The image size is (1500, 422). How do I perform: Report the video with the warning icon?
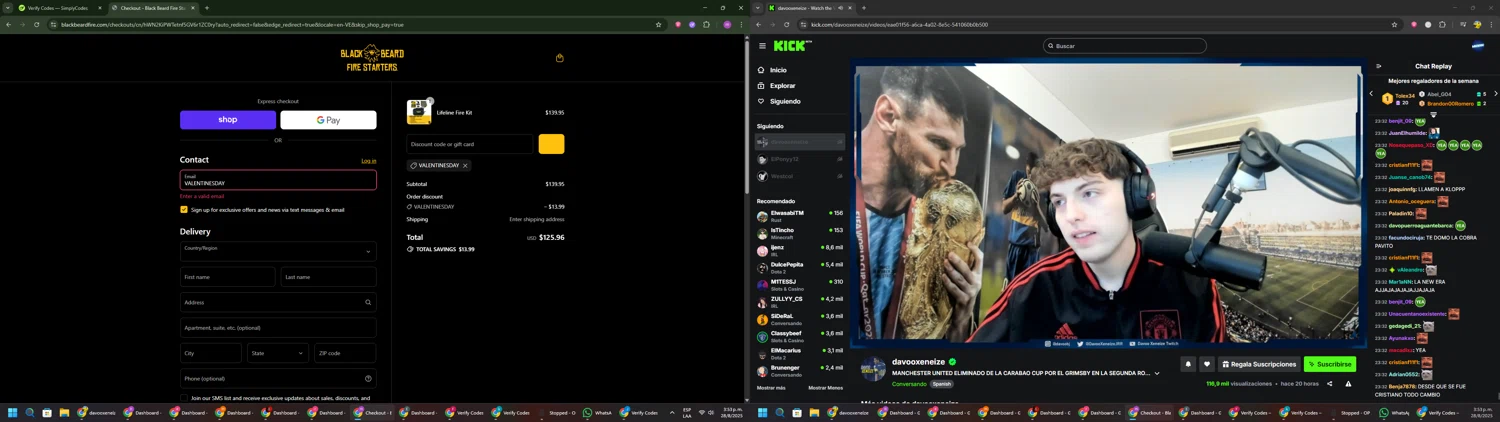click(1348, 384)
